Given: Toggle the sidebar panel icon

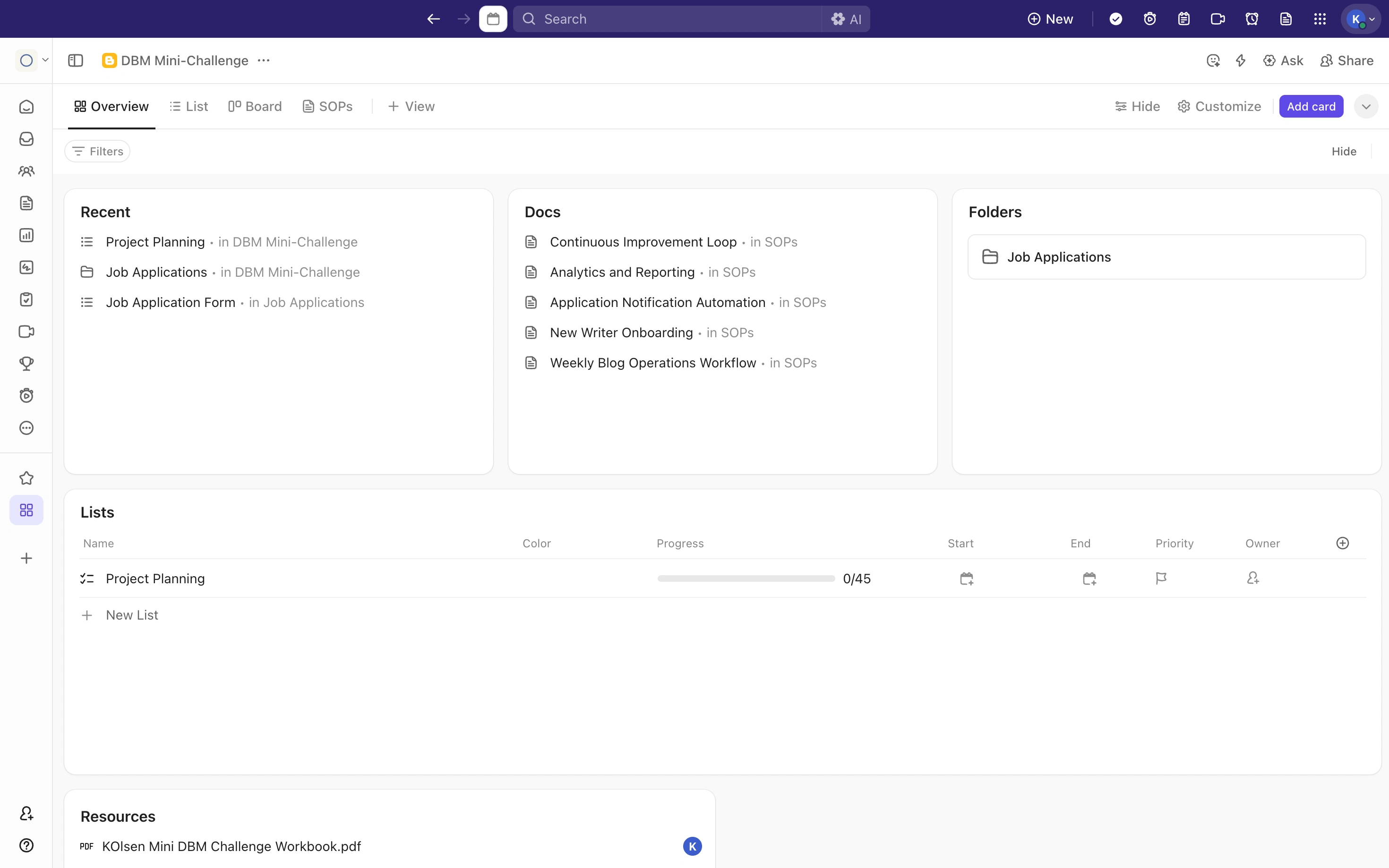Looking at the screenshot, I should (75, 60).
